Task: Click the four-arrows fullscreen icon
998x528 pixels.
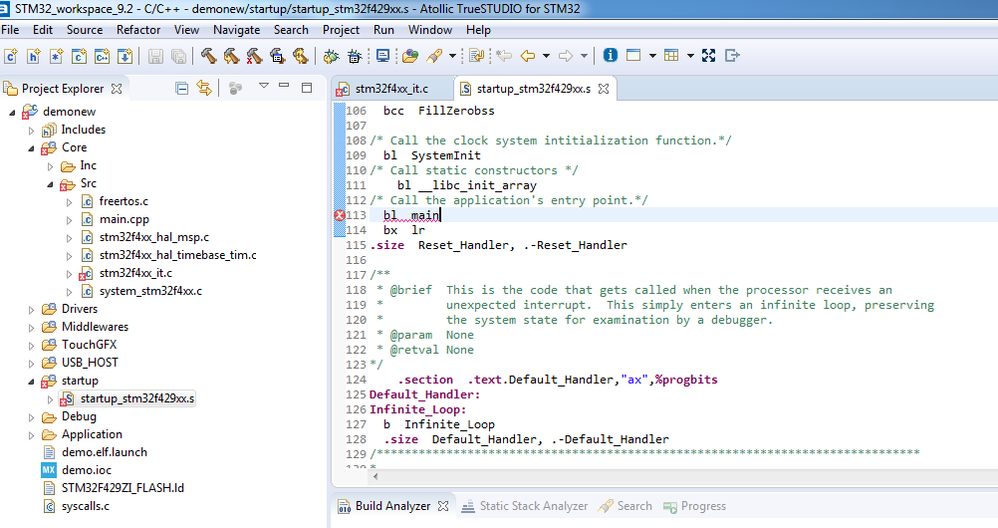Action: point(708,55)
